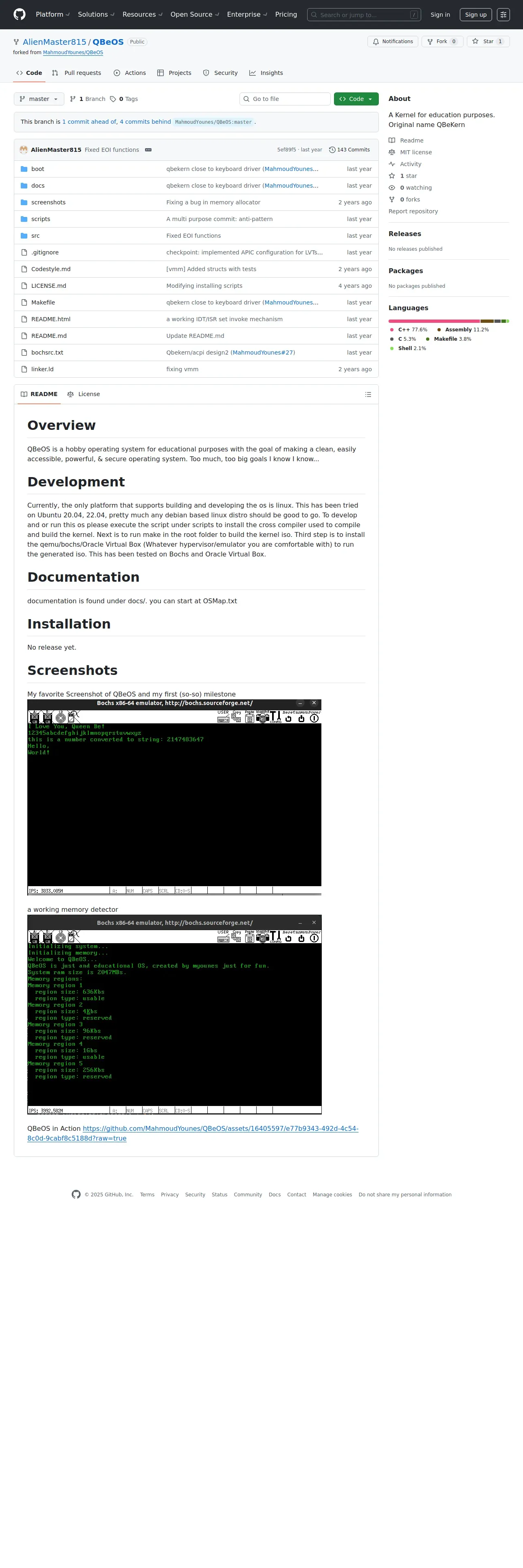The height and width of the screenshot is (1568, 523).
Task: Open the MIT license link in About
Action: (x=416, y=153)
